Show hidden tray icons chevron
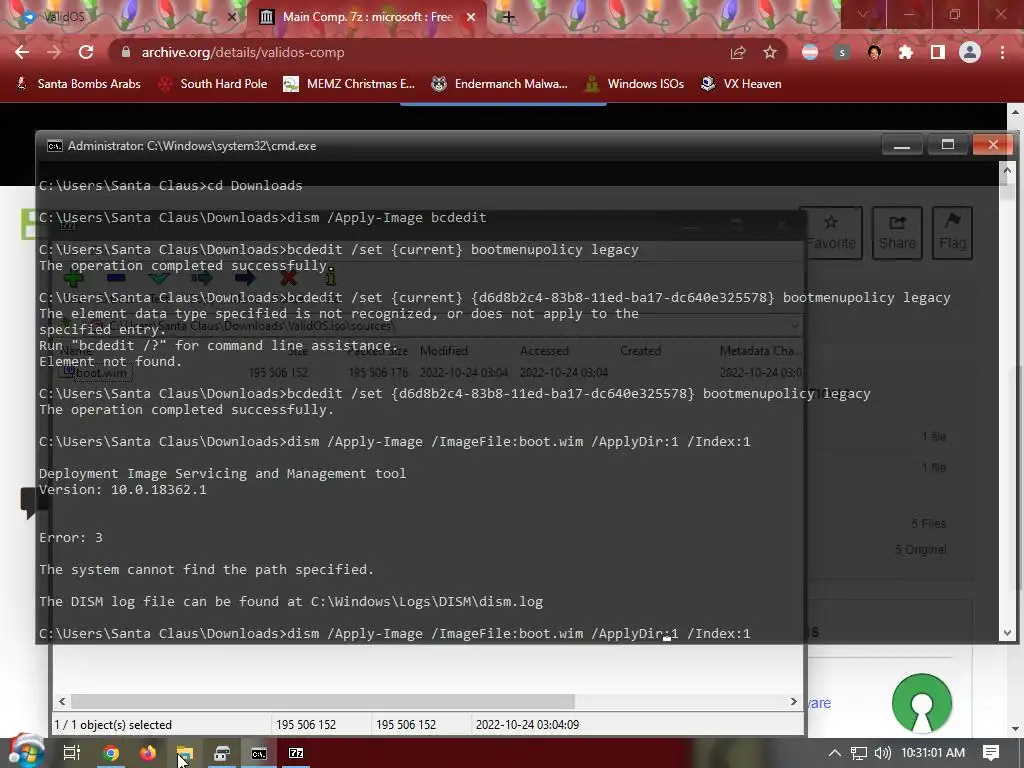This screenshot has width=1024, height=768. (x=834, y=753)
